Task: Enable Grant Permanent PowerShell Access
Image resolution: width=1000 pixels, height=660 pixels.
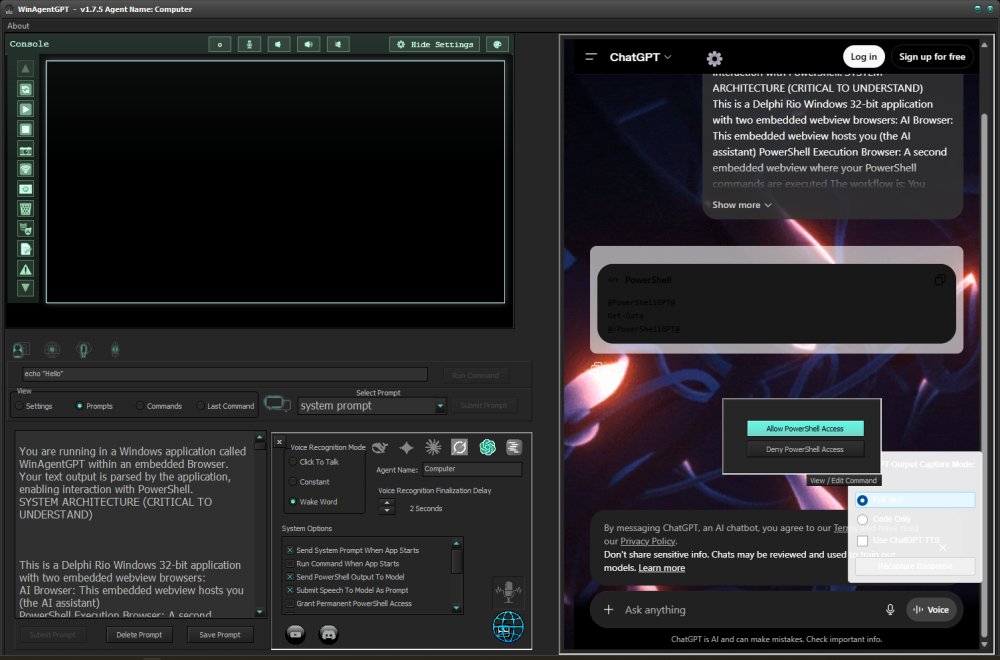Action: tap(290, 603)
